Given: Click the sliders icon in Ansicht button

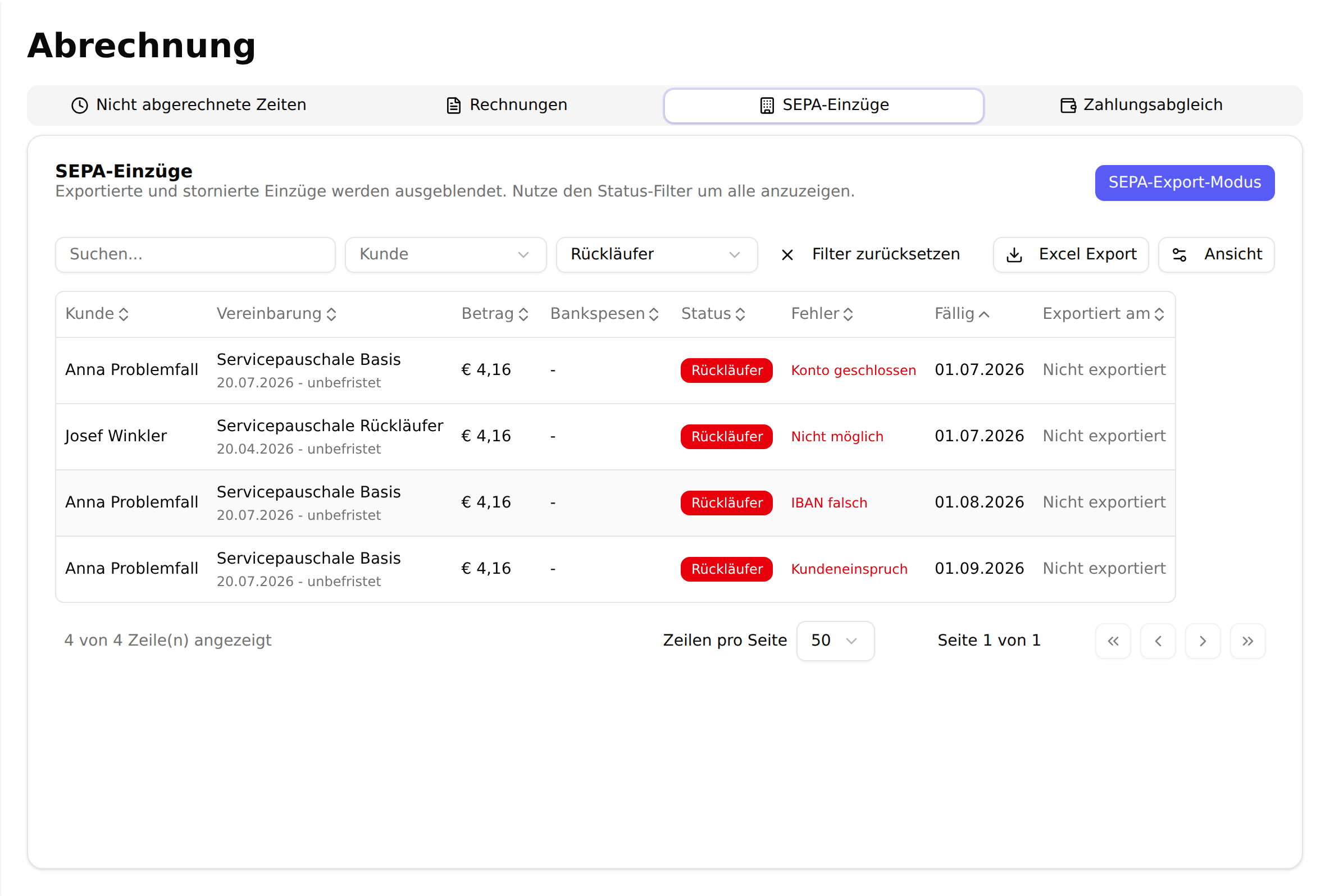Looking at the screenshot, I should pos(1179,255).
